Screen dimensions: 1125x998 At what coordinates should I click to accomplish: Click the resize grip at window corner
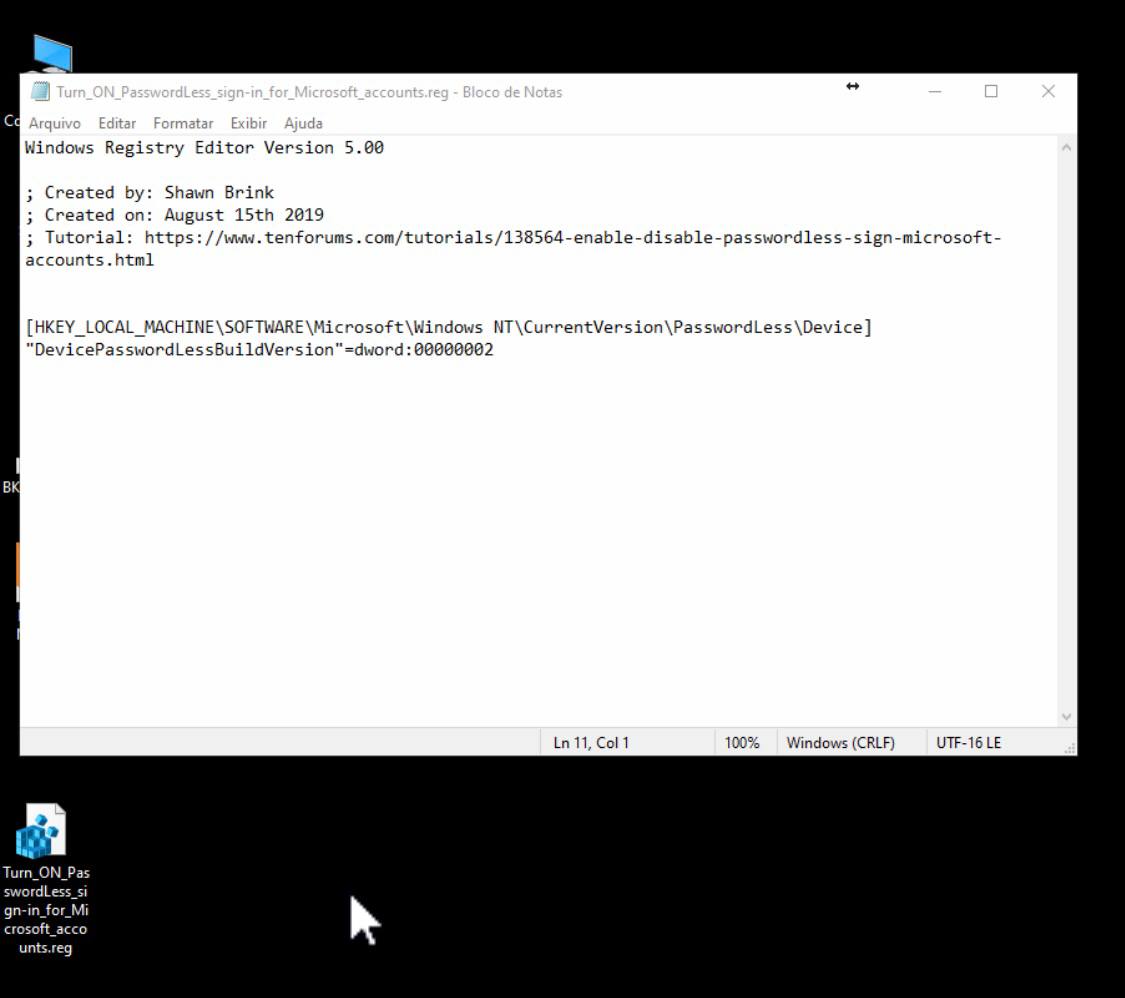[1069, 748]
